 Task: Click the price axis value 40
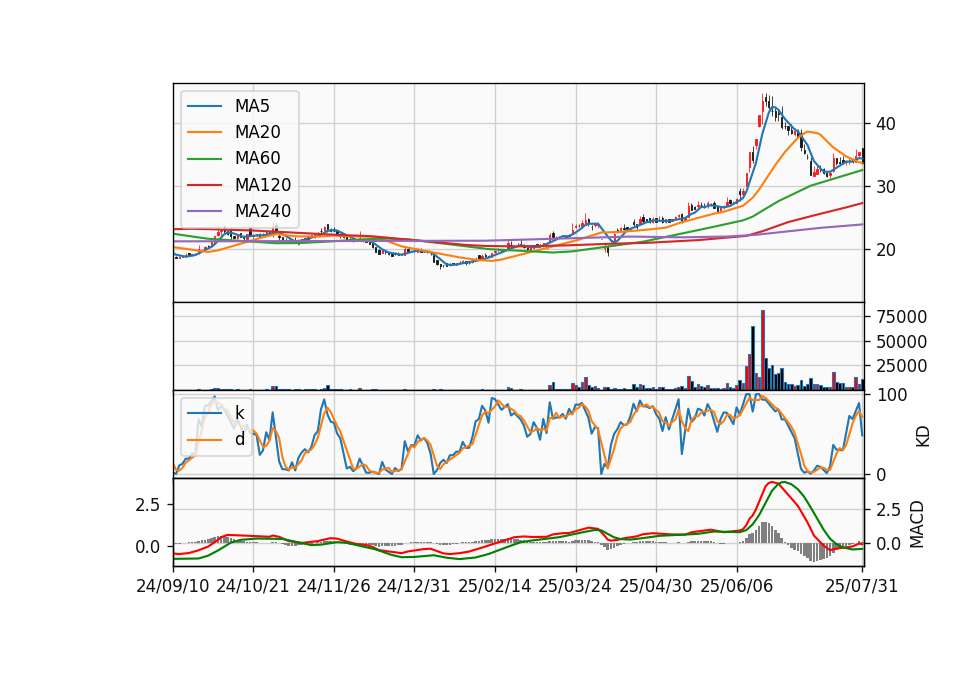click(x=886, y=124)
